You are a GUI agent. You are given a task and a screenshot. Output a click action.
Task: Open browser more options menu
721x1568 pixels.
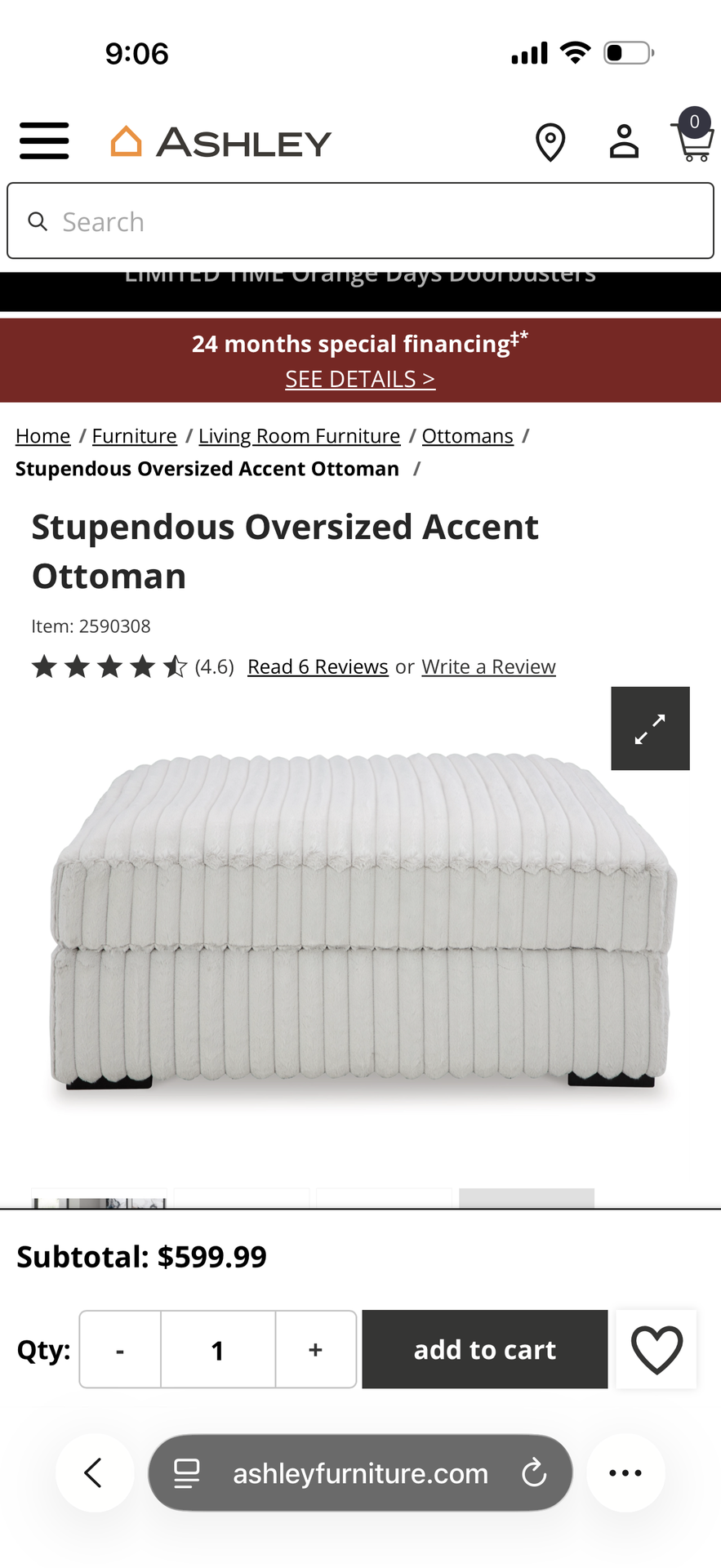tap(625, 1473)
